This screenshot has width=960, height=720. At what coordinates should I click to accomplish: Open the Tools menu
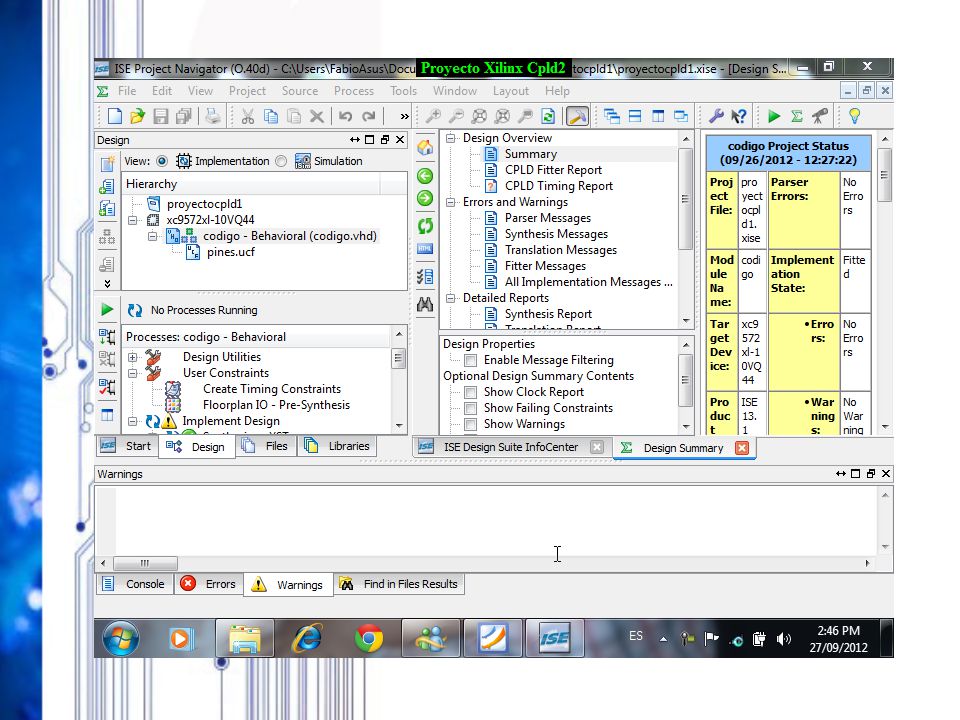pyautogui.click(x=403, y=91)
